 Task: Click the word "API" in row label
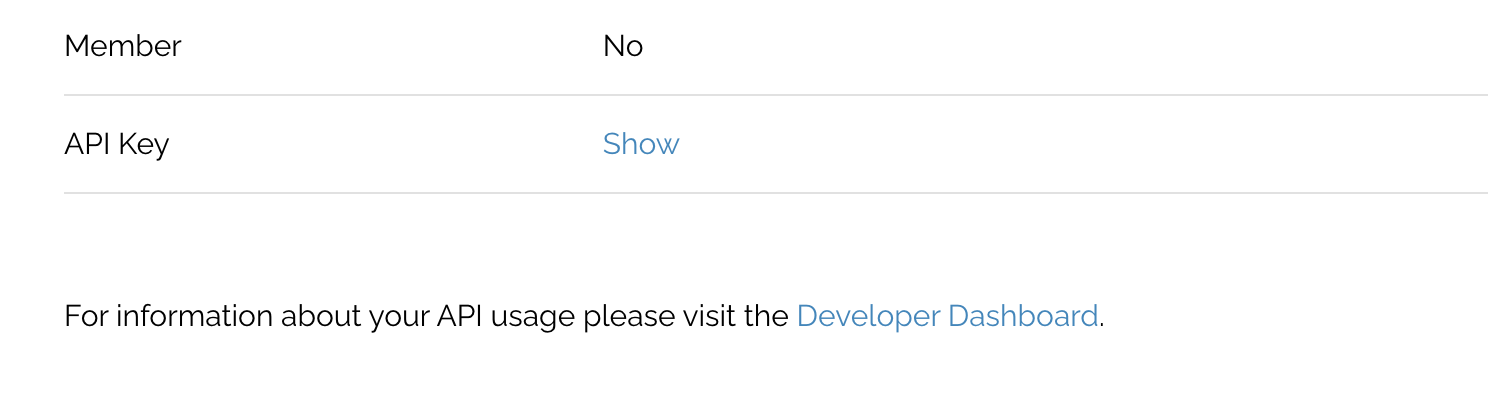point(88,144)
